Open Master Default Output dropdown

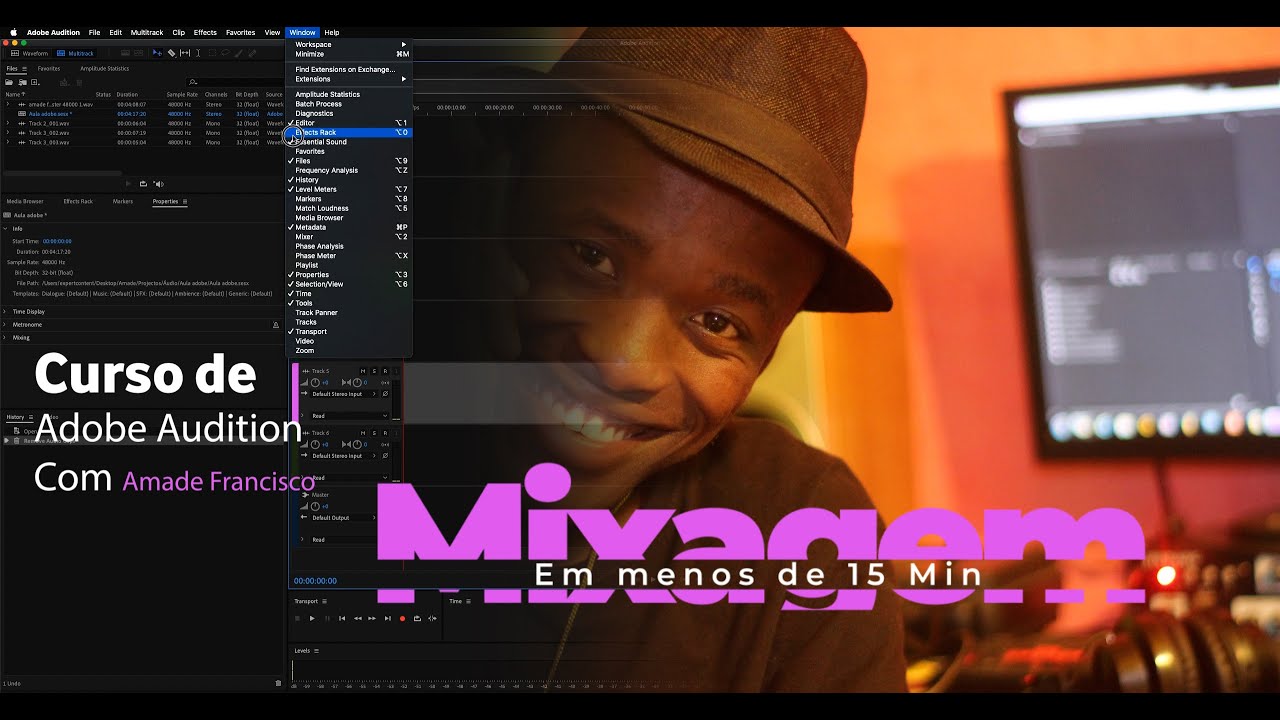coord(344,518)
